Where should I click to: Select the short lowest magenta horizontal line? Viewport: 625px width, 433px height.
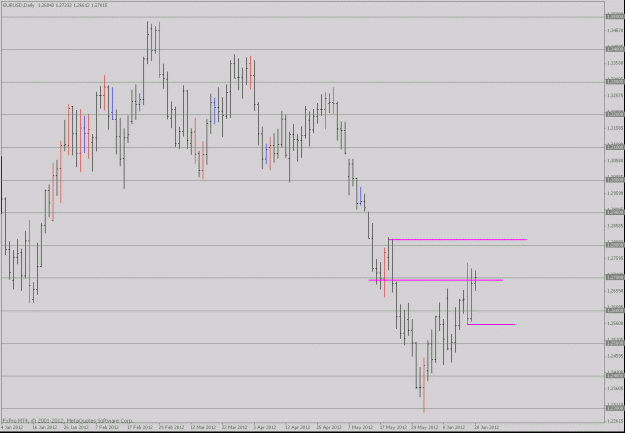click(x=491, y=324)
